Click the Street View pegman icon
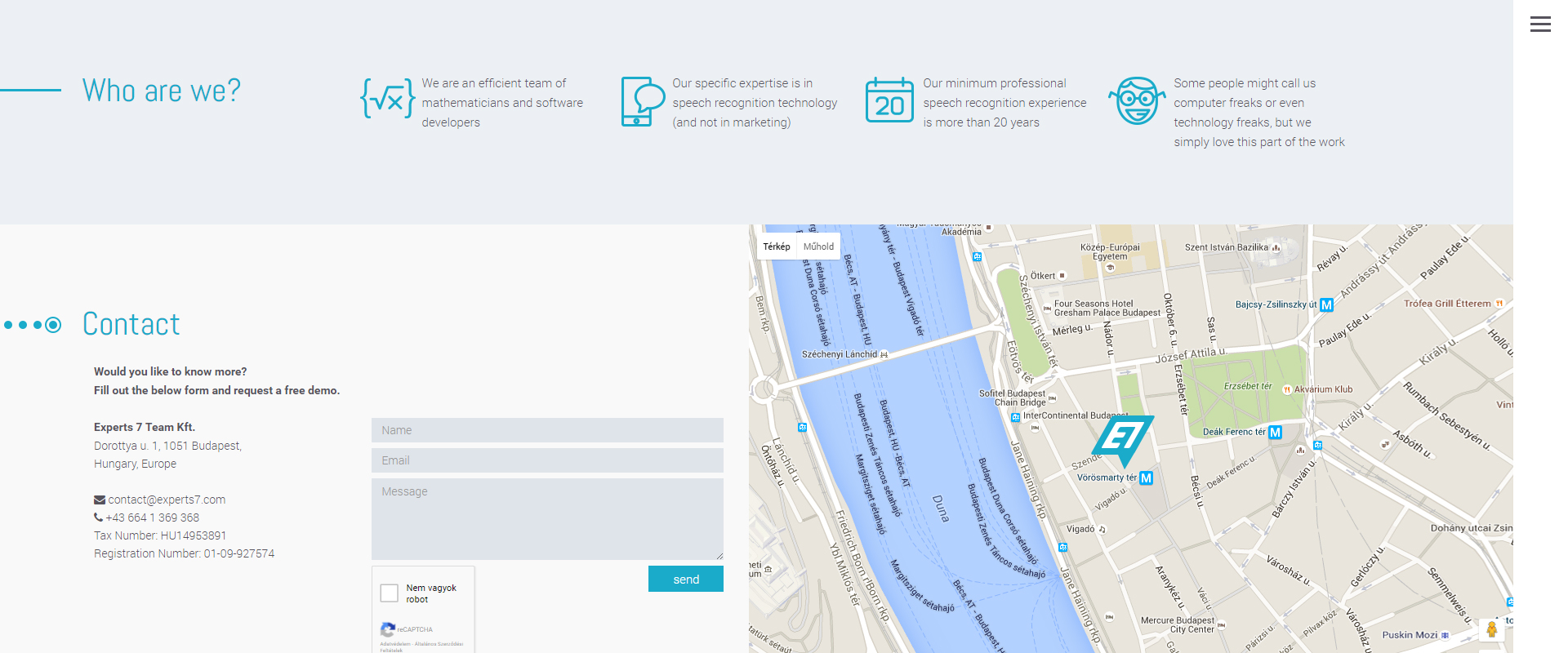 1491,629
